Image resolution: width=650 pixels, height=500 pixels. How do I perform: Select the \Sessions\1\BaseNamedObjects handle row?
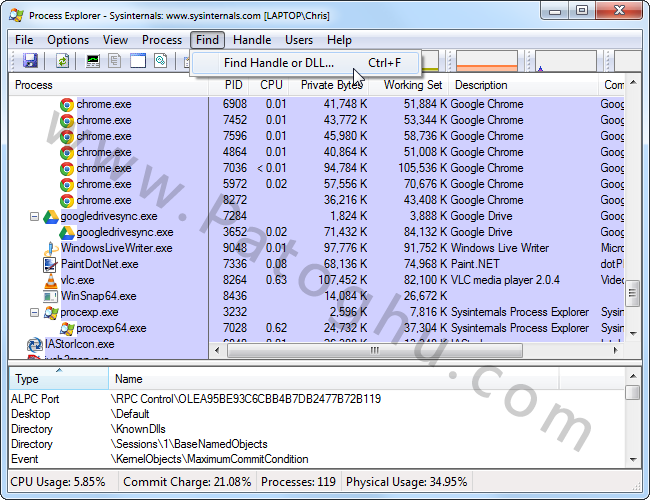[x=317, y=444]
